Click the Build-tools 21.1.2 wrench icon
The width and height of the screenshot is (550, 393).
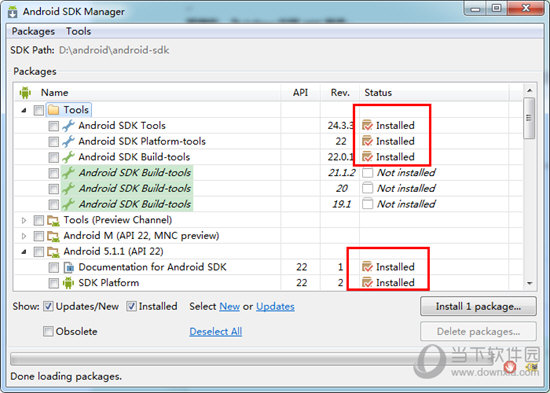[68, 173]
